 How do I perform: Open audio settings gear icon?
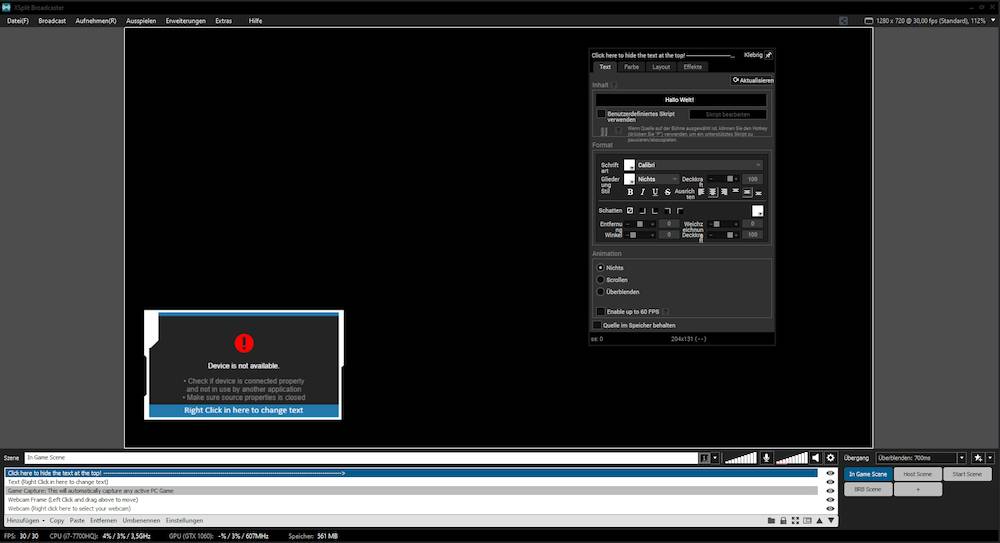point(830,457)
